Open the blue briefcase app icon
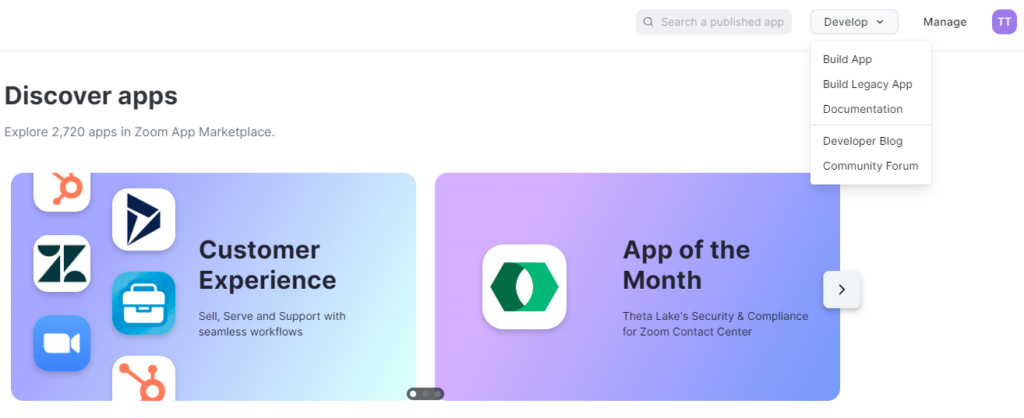 (144, 303)
